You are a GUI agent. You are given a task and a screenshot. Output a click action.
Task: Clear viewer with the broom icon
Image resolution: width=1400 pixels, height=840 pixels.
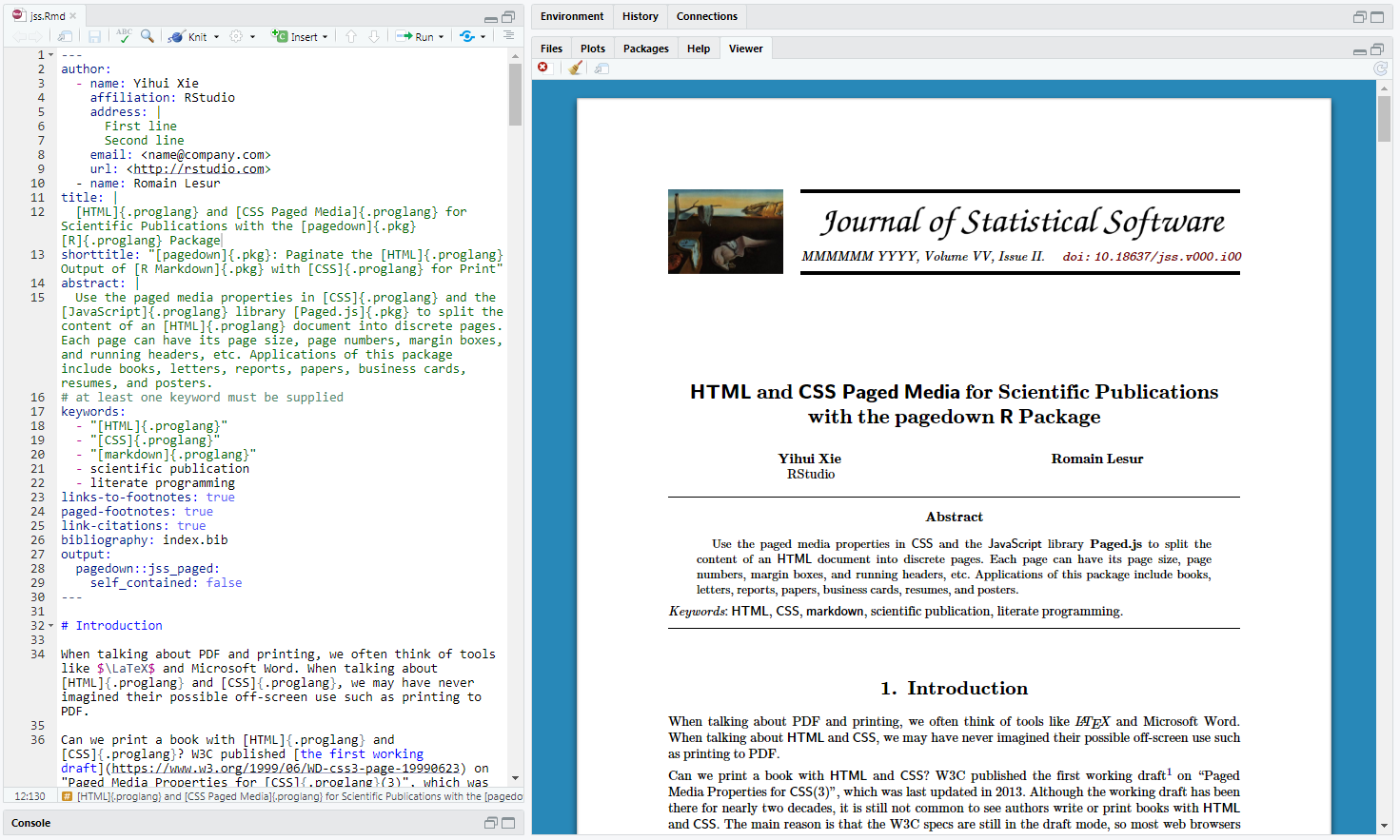(x=575, y=68)
